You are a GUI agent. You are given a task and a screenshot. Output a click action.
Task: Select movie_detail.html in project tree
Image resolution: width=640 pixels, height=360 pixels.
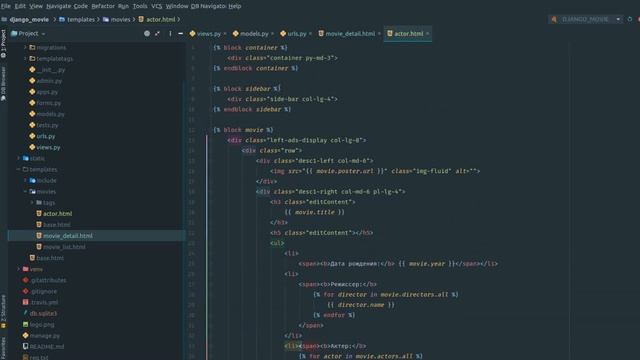(68, 236)
